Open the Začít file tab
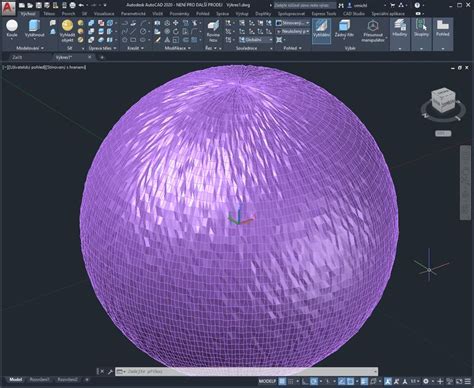Image resolution: width=474 pixels, height=388 pixels. click(x=17, y=57)
